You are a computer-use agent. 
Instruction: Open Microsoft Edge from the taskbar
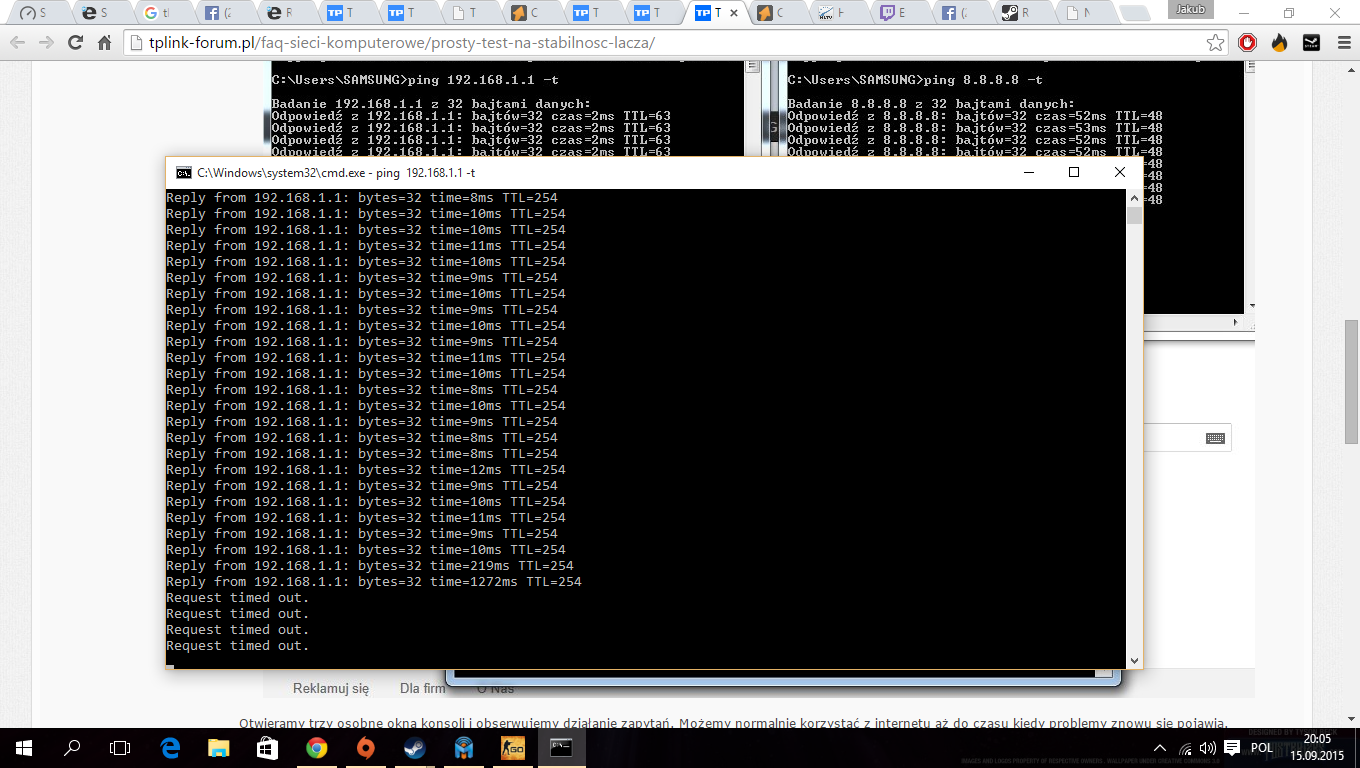170,747
